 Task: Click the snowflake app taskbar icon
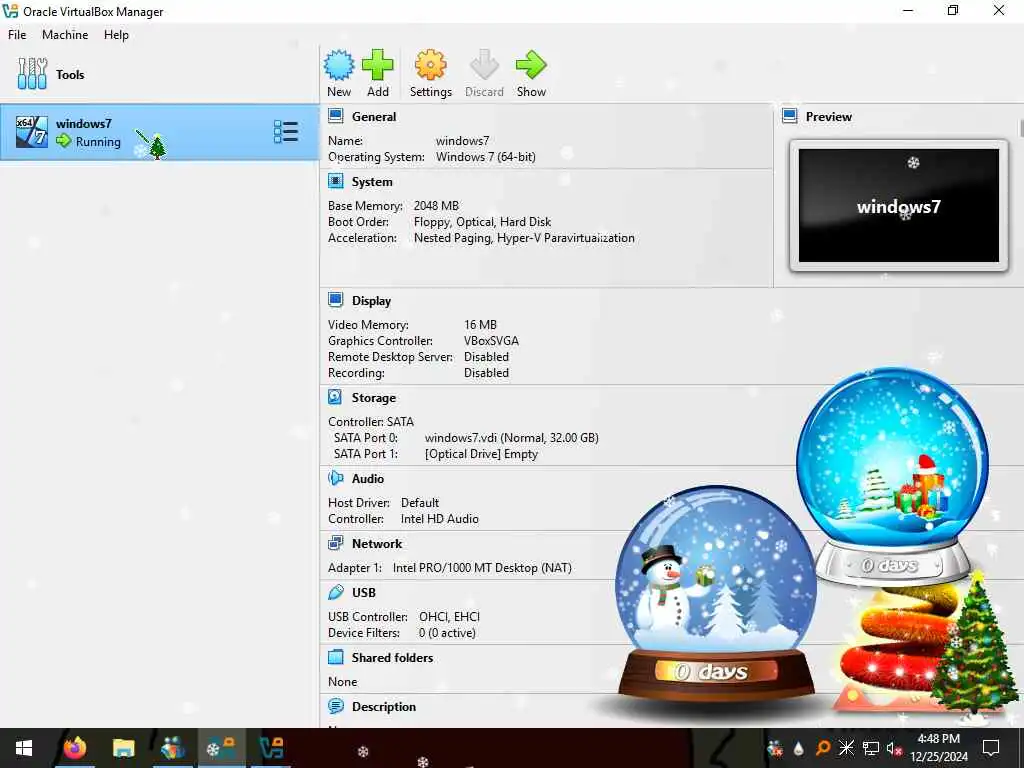tap(221, 748)
